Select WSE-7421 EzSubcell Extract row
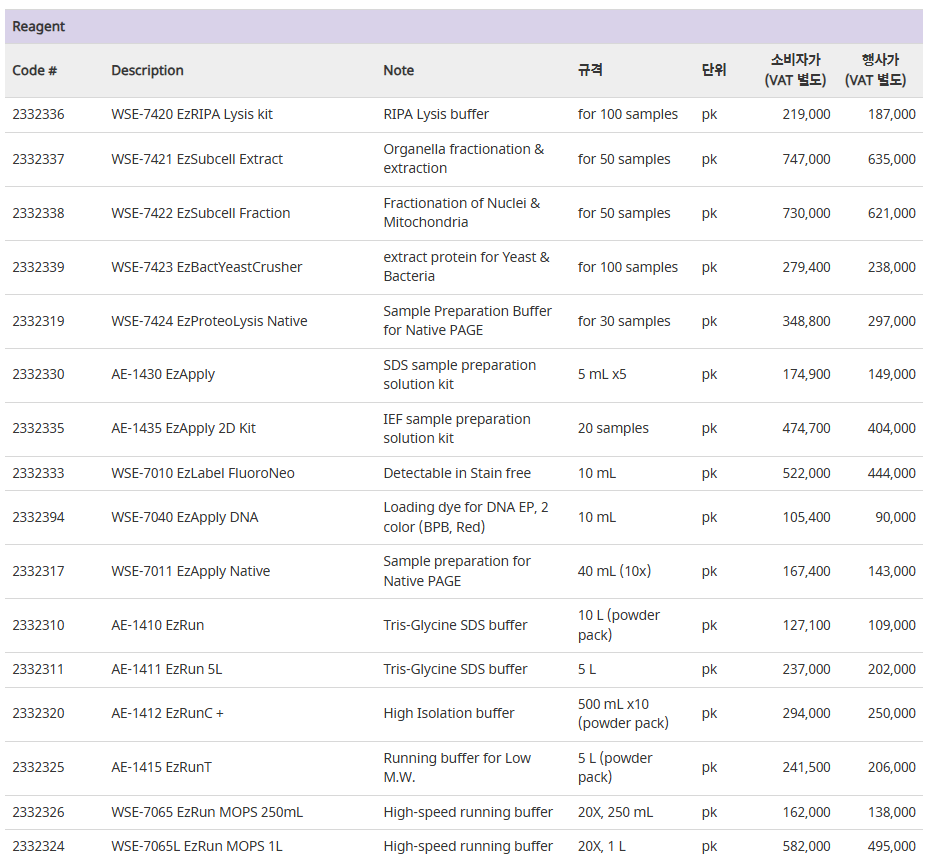 click(x=464, y=159)
